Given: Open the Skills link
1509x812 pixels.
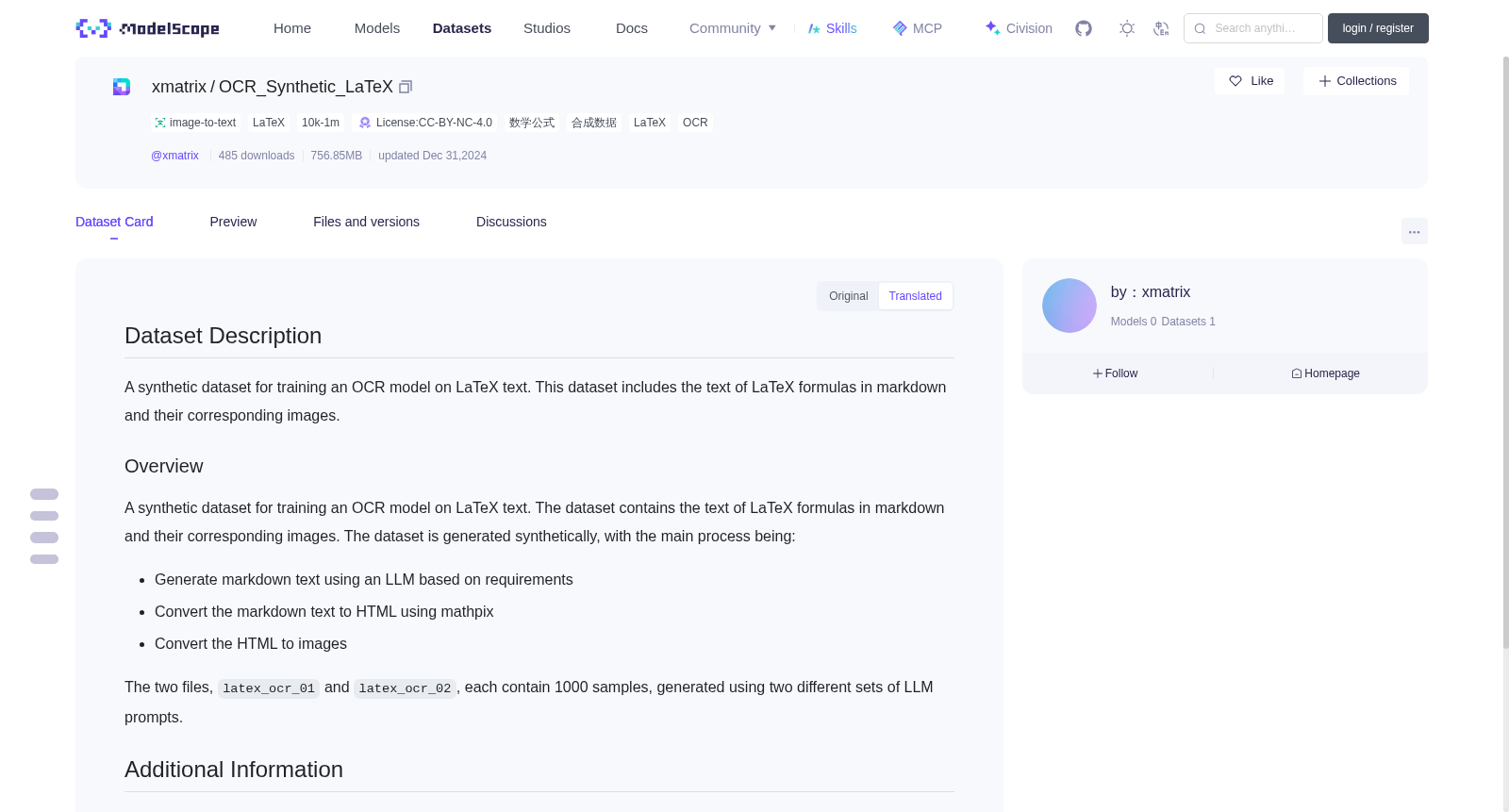Looking at the screenshot, I should (833, 28).
